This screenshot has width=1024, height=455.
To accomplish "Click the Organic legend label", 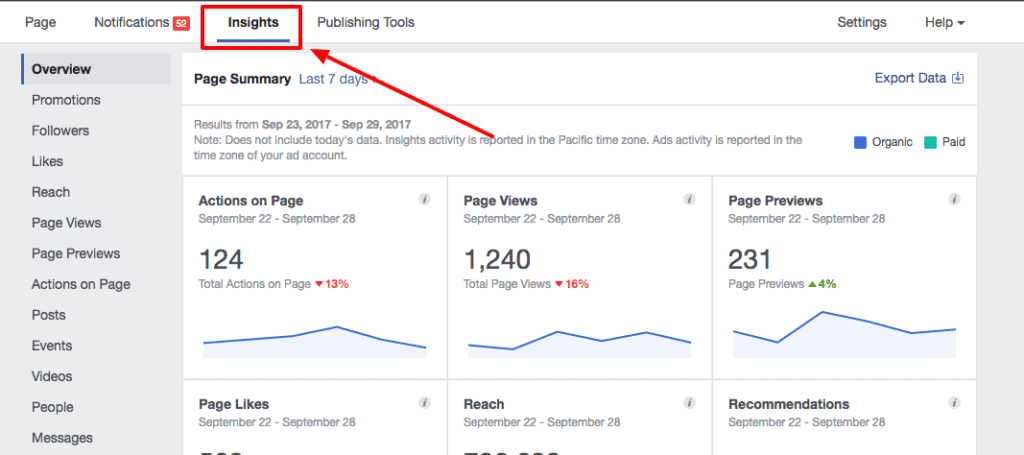I will [x=892, y=142].
